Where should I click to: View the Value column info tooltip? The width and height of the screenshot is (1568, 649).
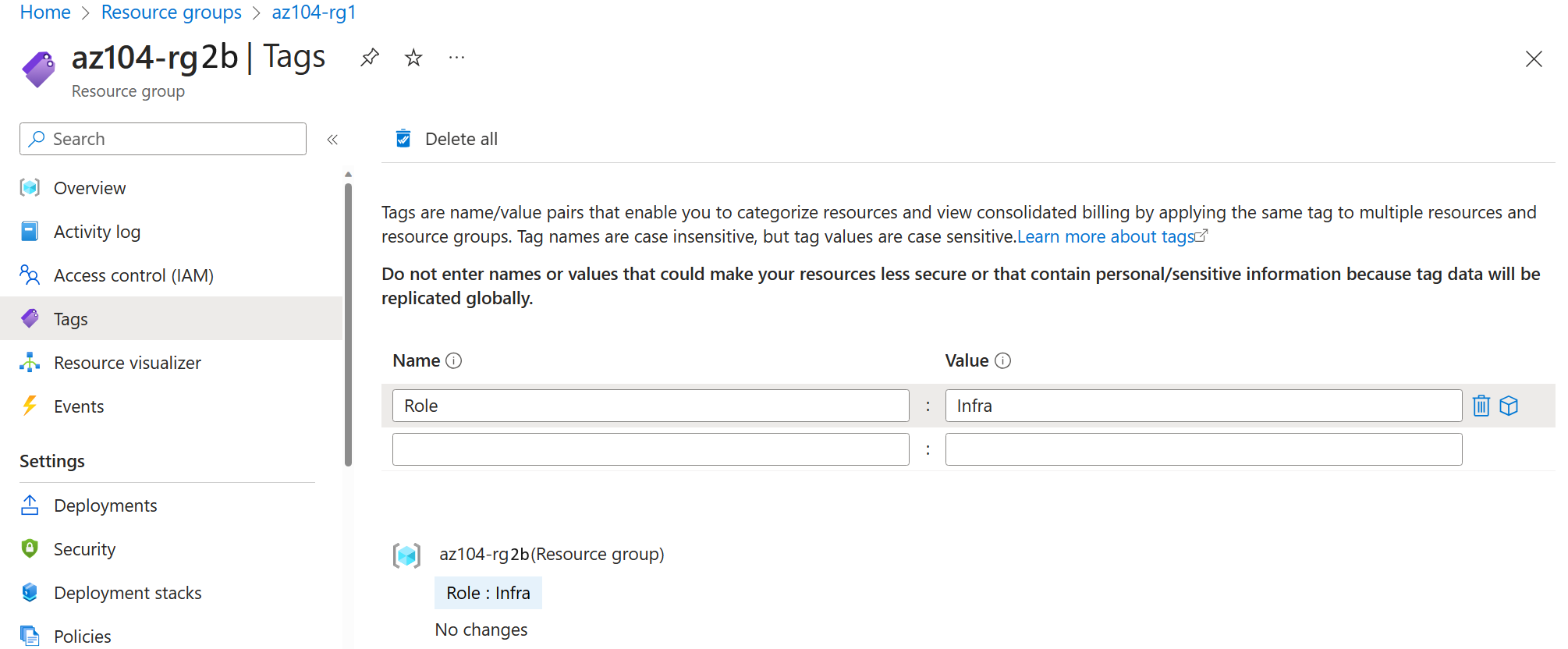[x=1003, y=360]
